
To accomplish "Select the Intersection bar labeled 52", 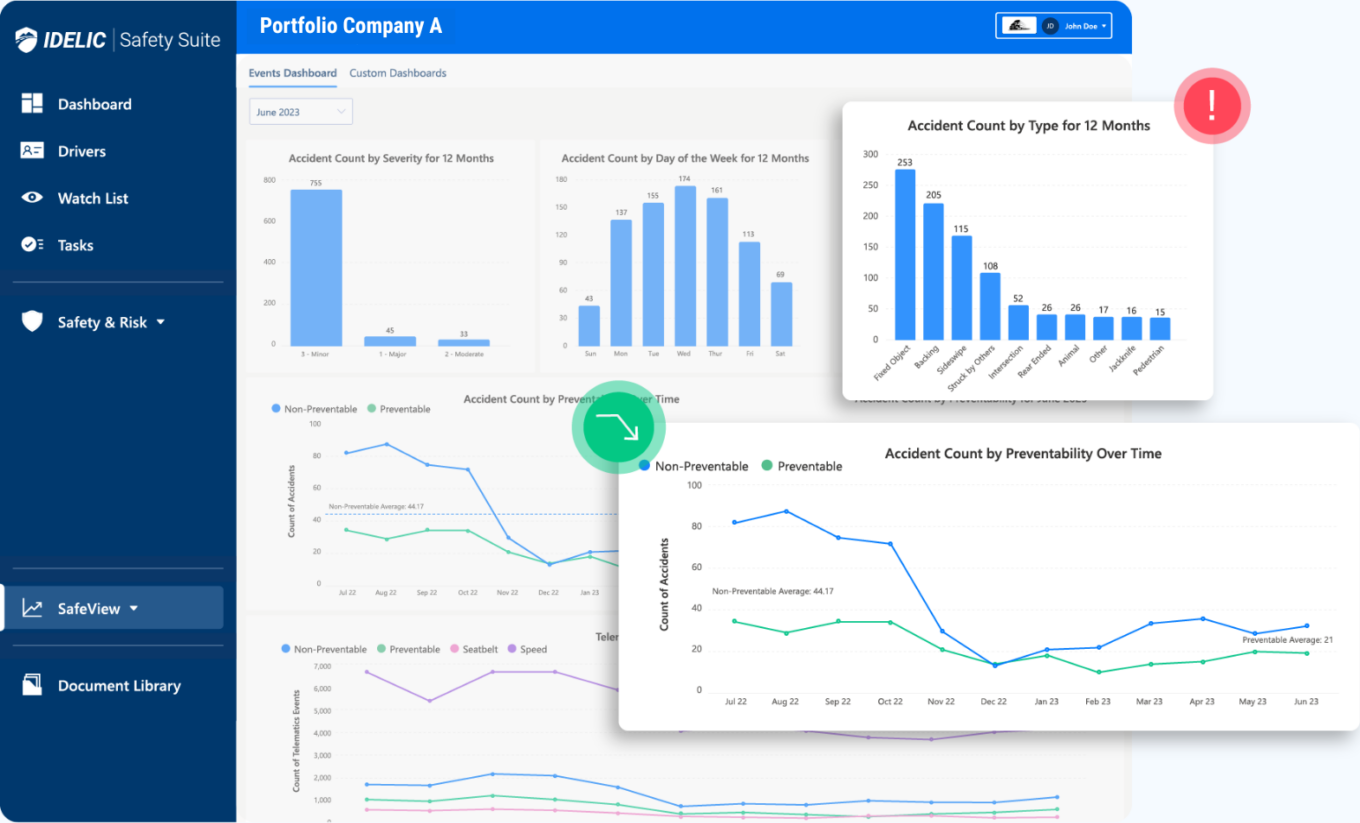I will point(1018,322).
